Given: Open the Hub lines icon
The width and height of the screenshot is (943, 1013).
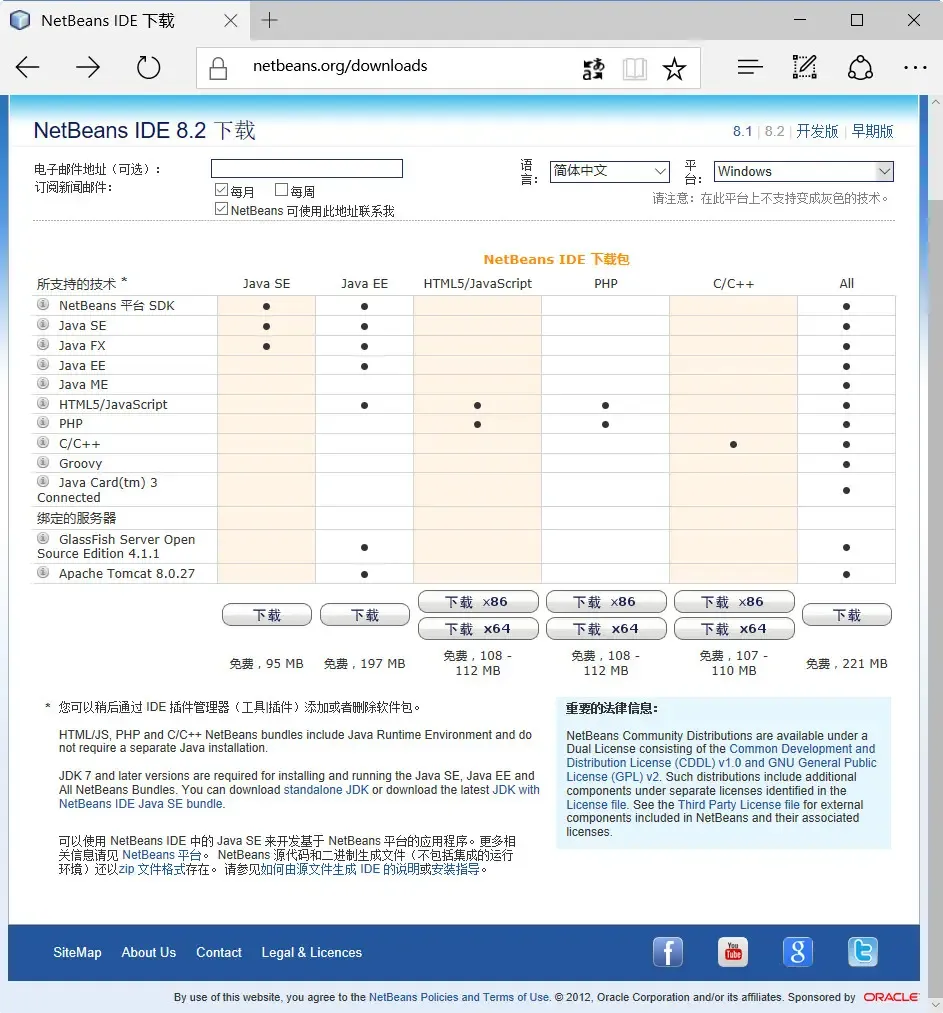Looking at the screenshot, I should click(x=750, y=67).
